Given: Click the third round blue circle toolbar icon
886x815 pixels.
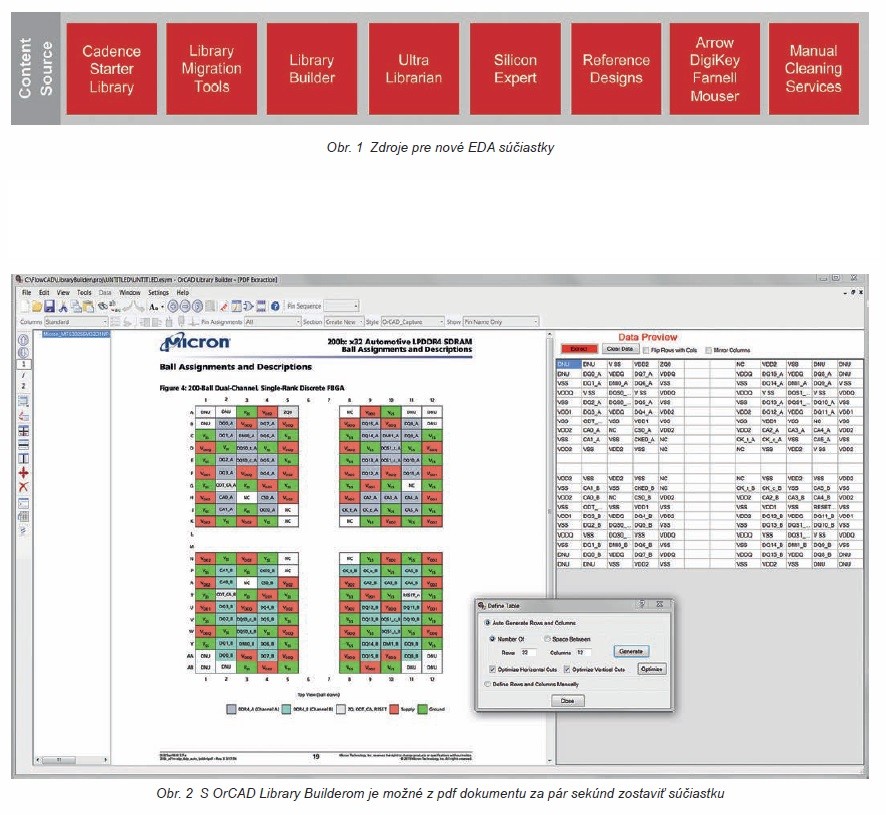Looking at the screenshot, I should click(198, 306).
